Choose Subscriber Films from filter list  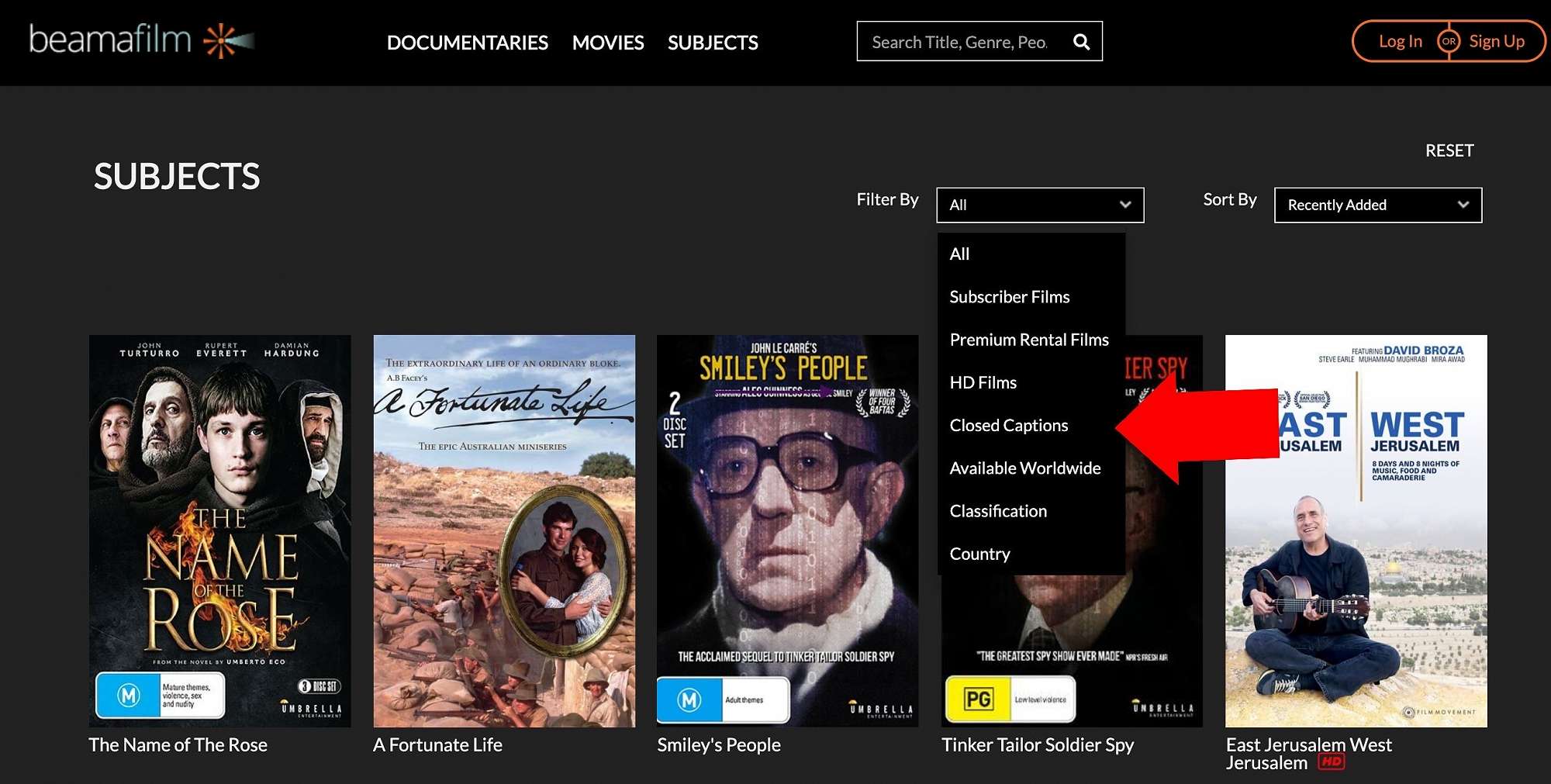pyautogui.click(x=1009, y=297)
